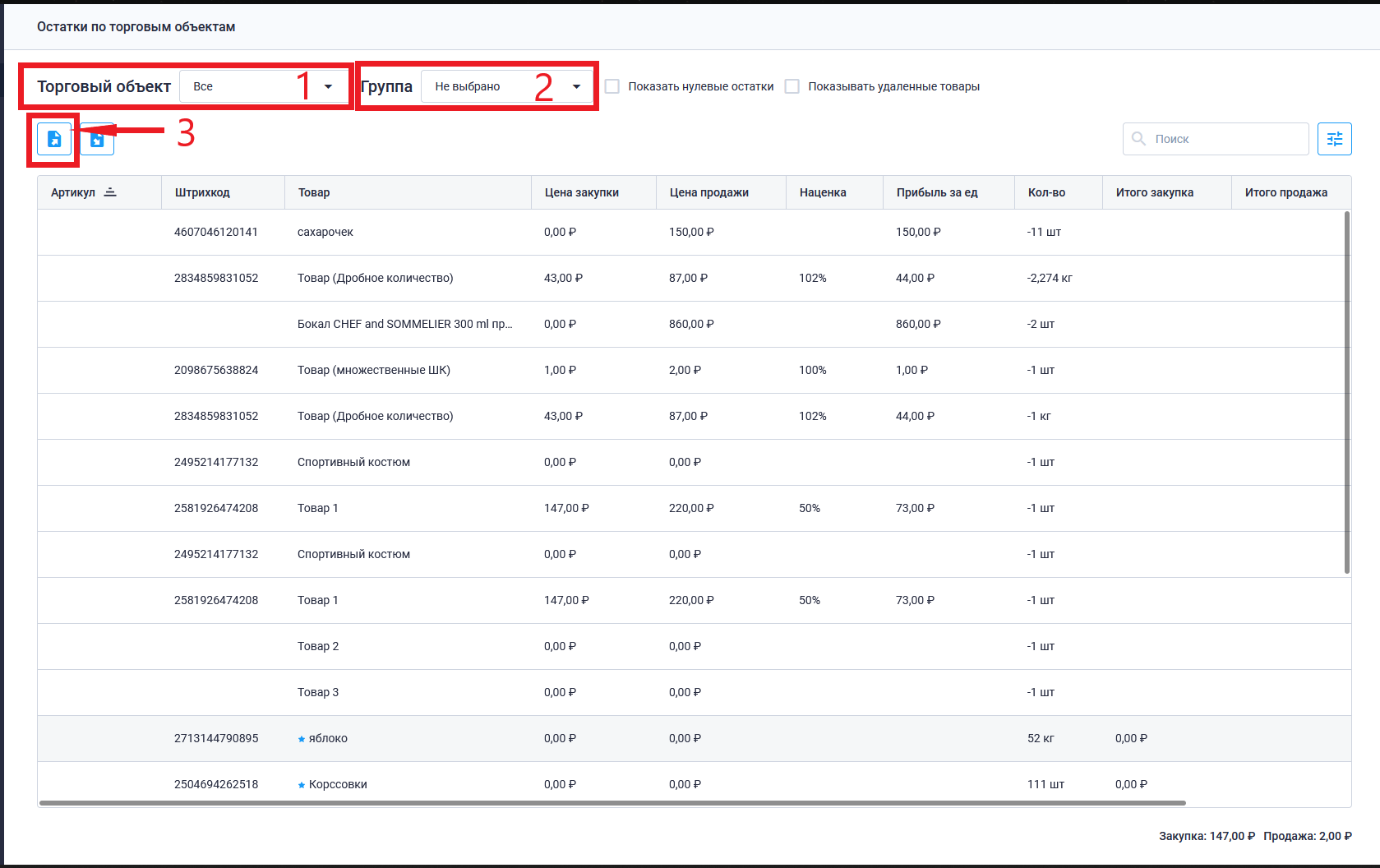The image size is (1380, 868).
Task: Click the blue star next to яблоко
Action: 302,739
